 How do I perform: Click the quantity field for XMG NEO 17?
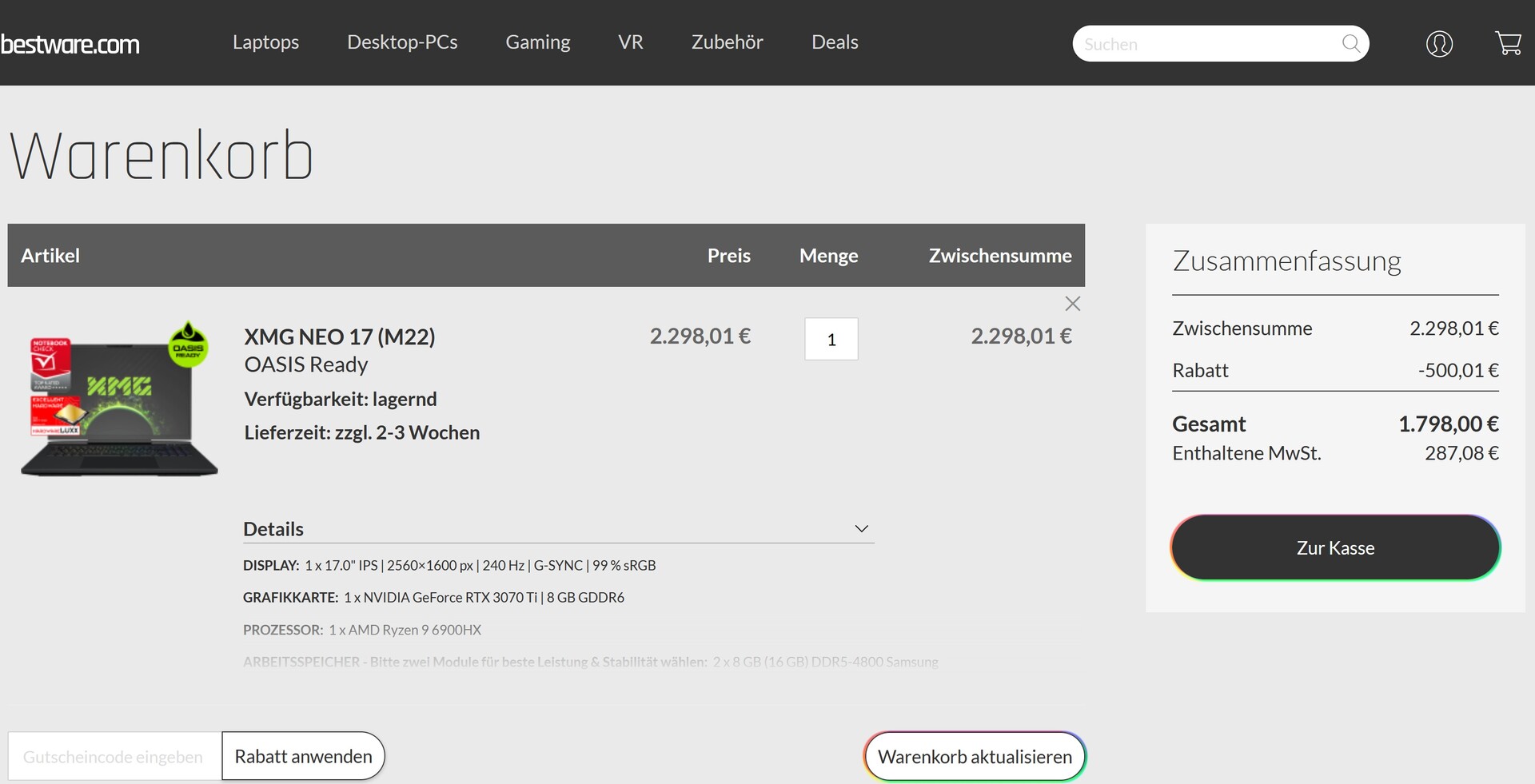point(831,339)
